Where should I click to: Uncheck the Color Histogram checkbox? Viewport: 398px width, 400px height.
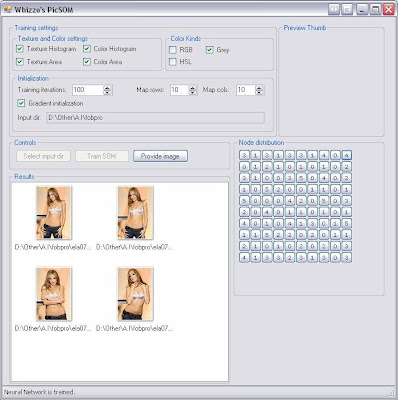pos(87,49)
